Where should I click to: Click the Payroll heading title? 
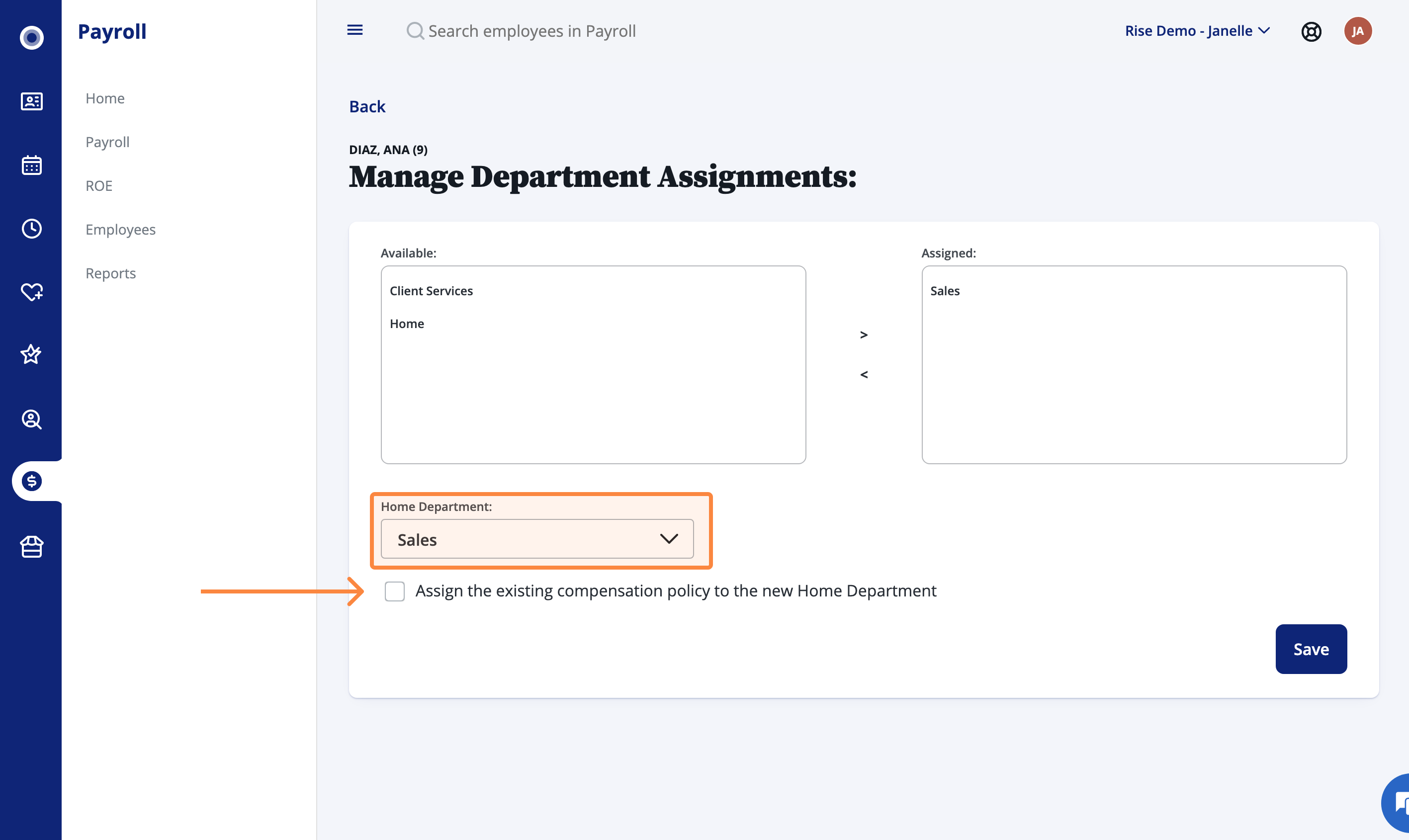point(112,31)
